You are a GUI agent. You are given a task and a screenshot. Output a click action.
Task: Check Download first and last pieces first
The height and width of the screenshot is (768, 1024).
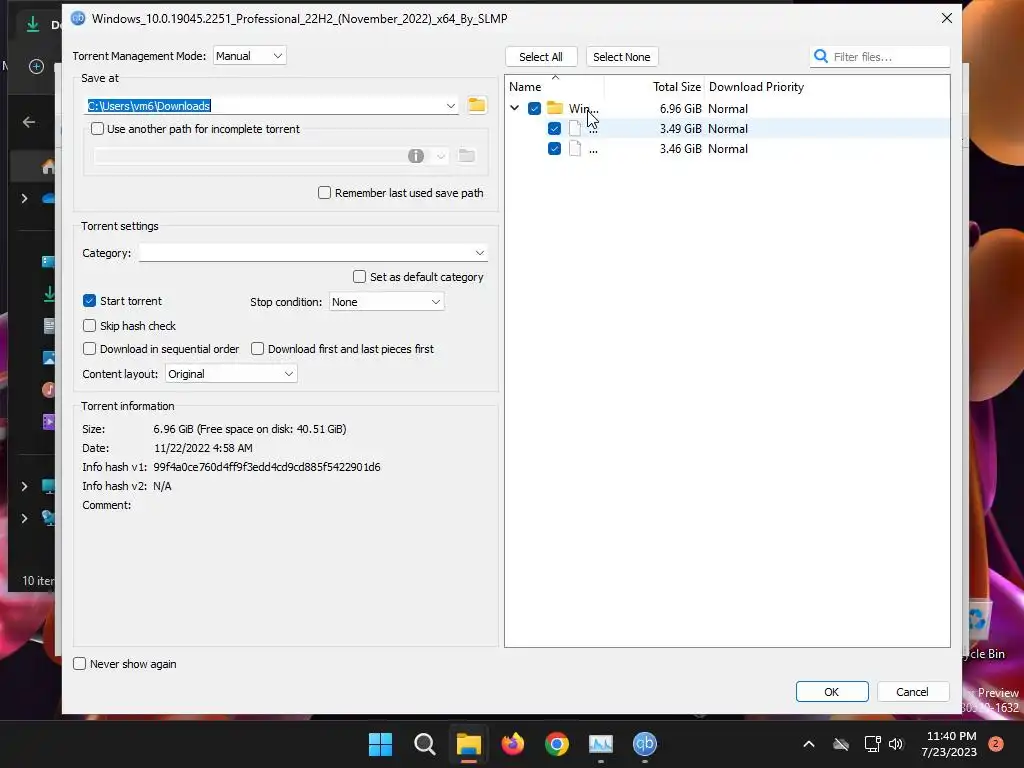(x=257, y=349)
